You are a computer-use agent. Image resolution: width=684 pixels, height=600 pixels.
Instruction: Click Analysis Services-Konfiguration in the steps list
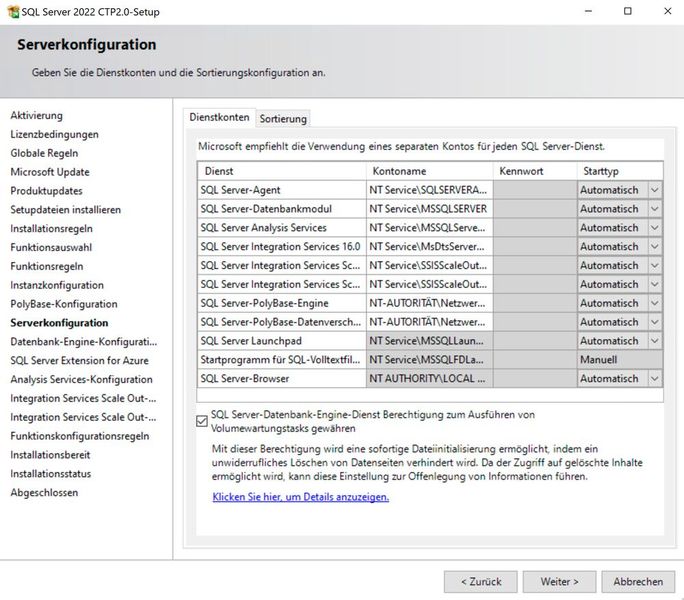[x=82, y=379]
